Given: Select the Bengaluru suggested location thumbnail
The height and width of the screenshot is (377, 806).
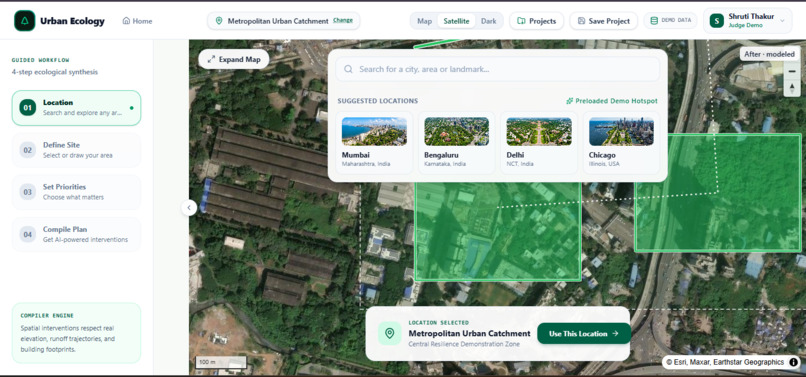Looking at the screenshot, I should click(x=456, y=132).
